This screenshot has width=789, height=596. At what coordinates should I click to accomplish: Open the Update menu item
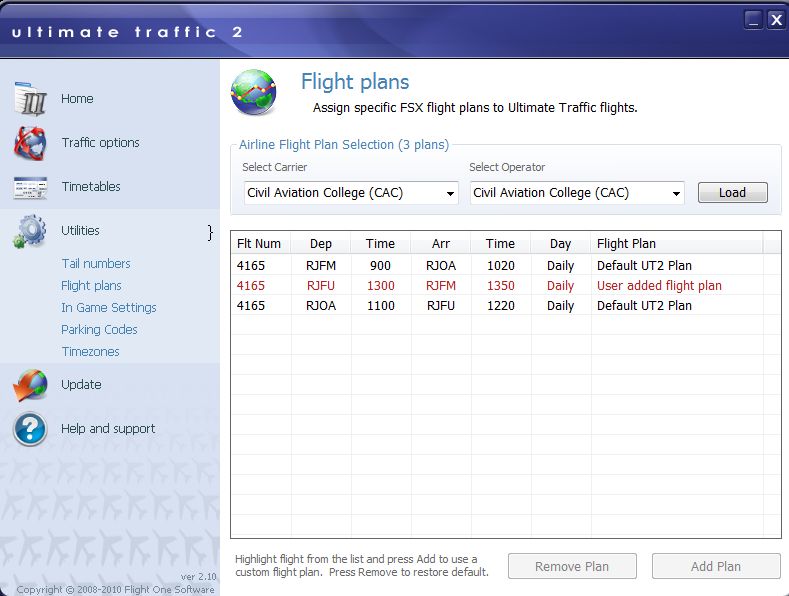82,385
